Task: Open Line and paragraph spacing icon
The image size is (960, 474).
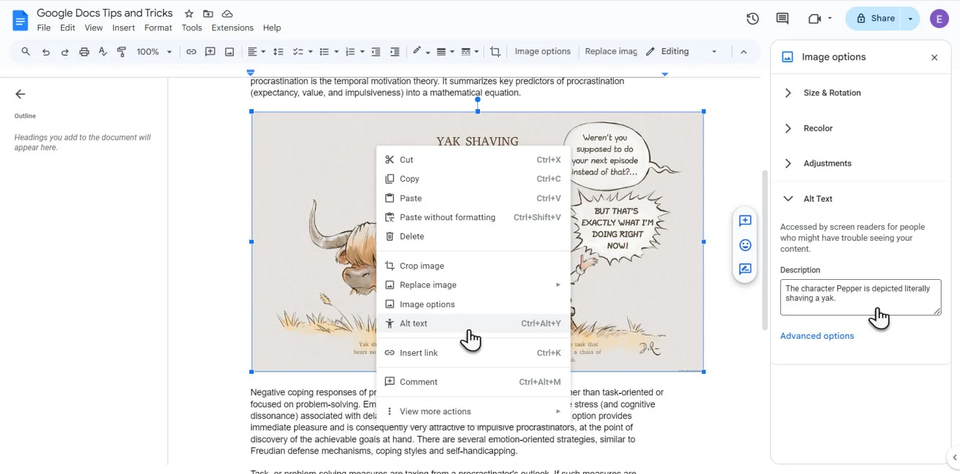Action: pyautogui.click(x=278, y=52)
